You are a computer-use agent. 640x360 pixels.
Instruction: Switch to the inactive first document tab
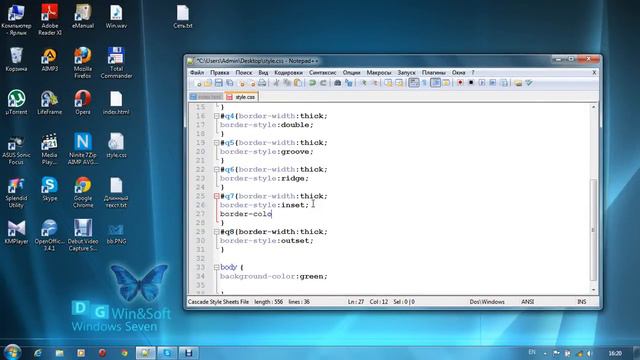coord(206,97)
